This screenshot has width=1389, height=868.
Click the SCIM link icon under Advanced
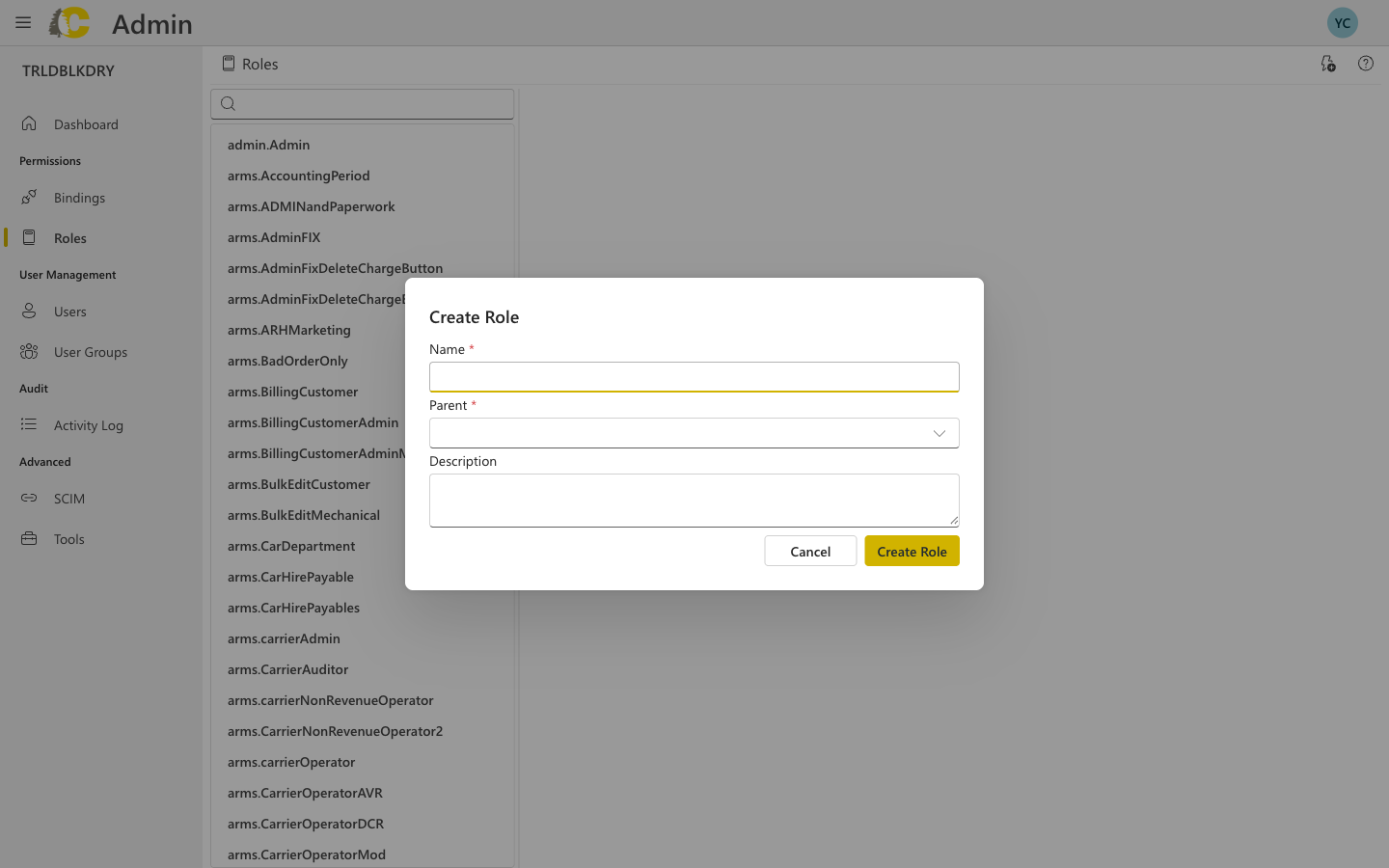coord(29,498)
